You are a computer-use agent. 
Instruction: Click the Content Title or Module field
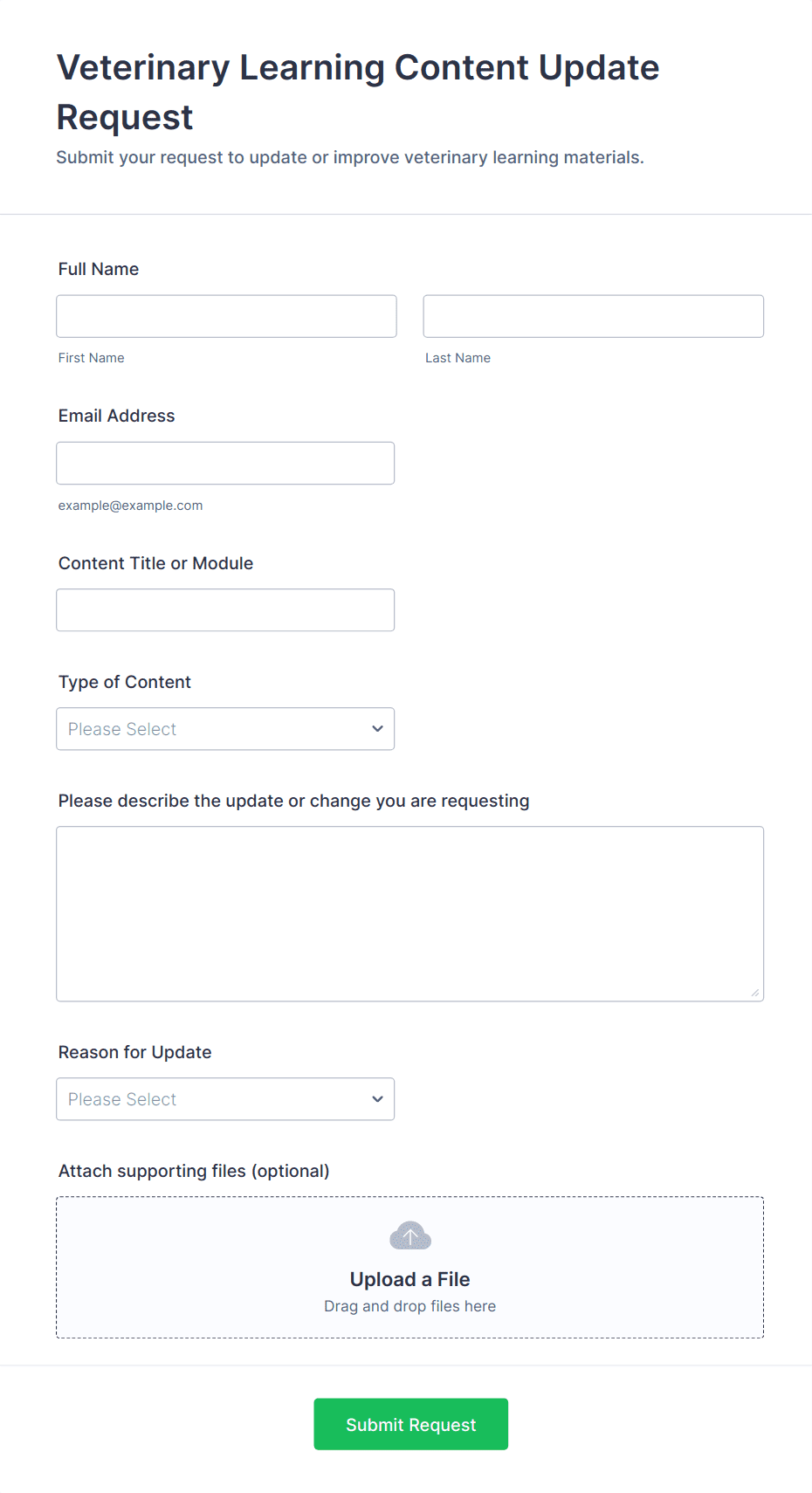225,610
